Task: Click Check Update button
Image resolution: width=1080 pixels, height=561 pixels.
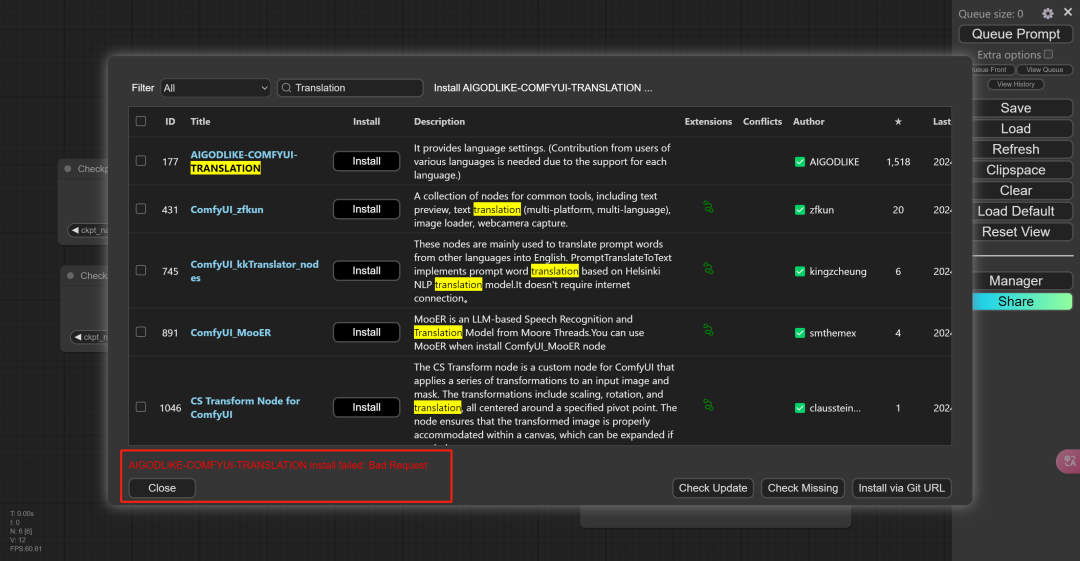Action: (x=713, y=488)
